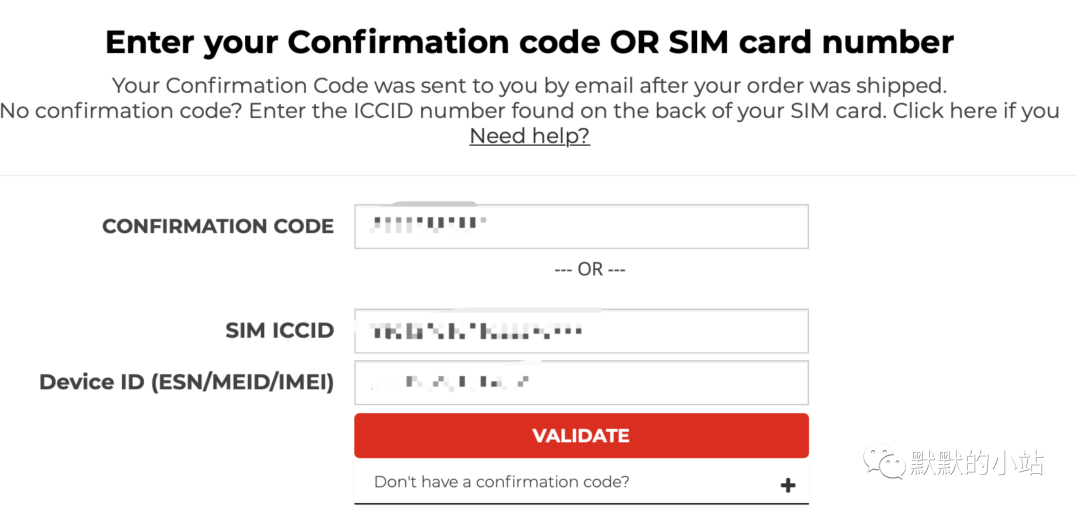Expand "Don't have a confirmation code?" section
The width and height of the screenshot is (1080, 511).
581,481
